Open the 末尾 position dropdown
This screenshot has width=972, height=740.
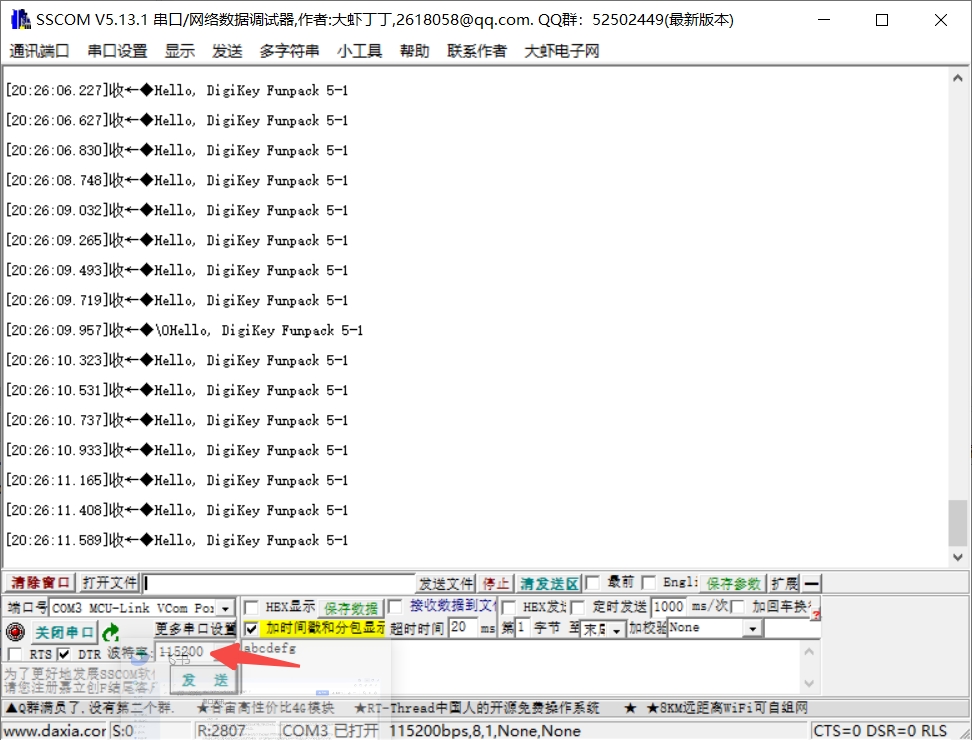[617, 629]
